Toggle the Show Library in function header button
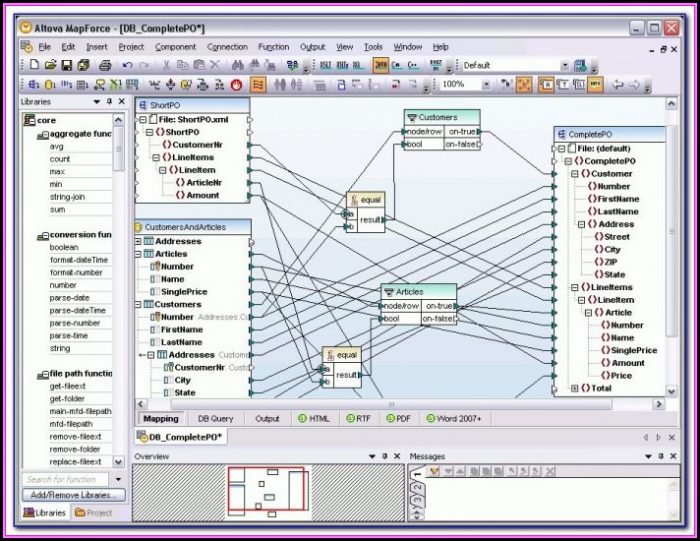This screenshot has width=700, height=541. pos(579,84)
